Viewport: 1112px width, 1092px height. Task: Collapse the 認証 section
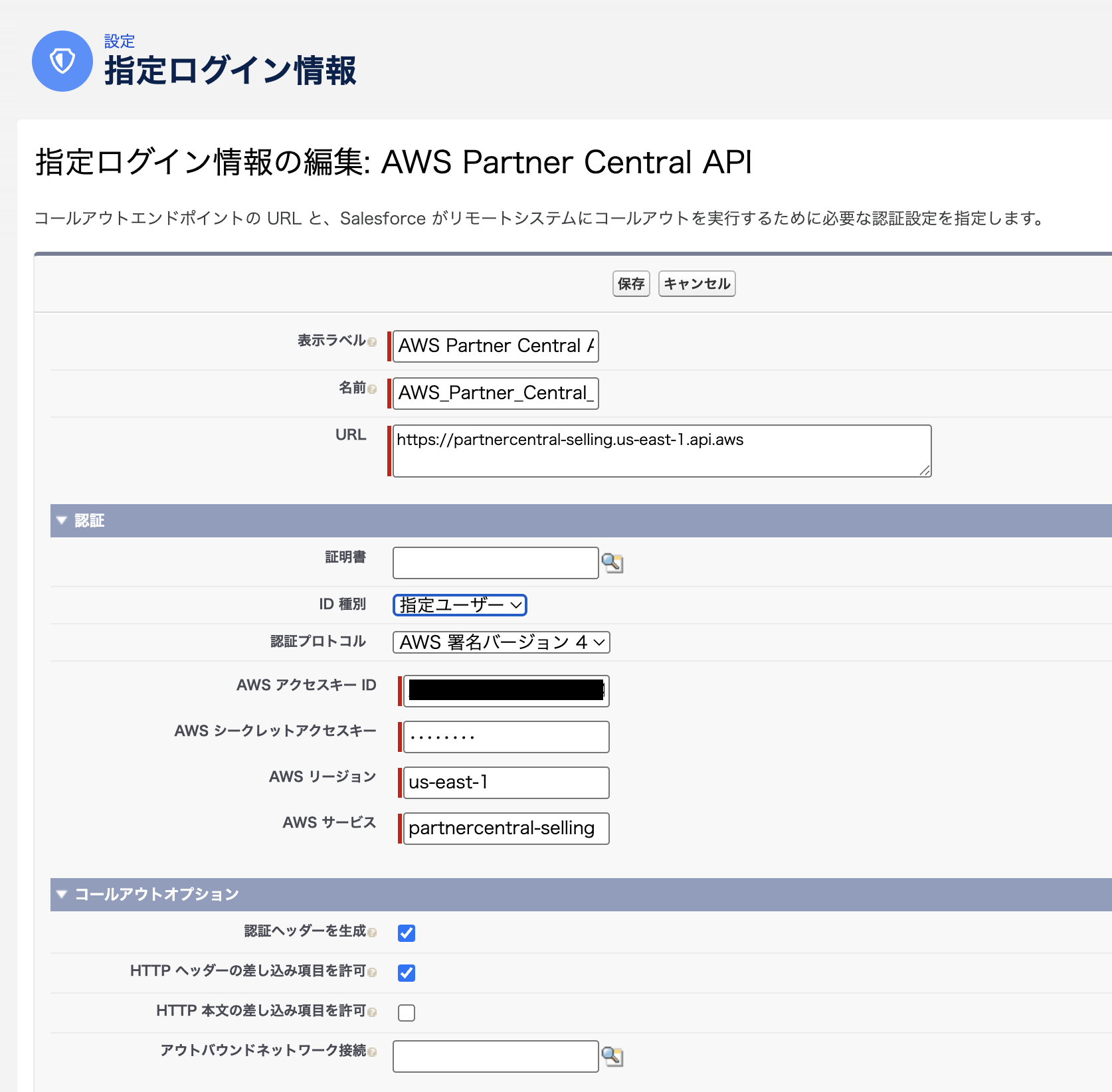[x=62, y=521]
